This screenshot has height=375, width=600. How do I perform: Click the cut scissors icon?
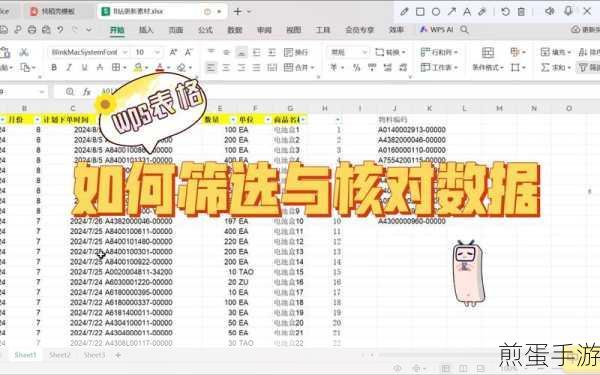(24, 52)
